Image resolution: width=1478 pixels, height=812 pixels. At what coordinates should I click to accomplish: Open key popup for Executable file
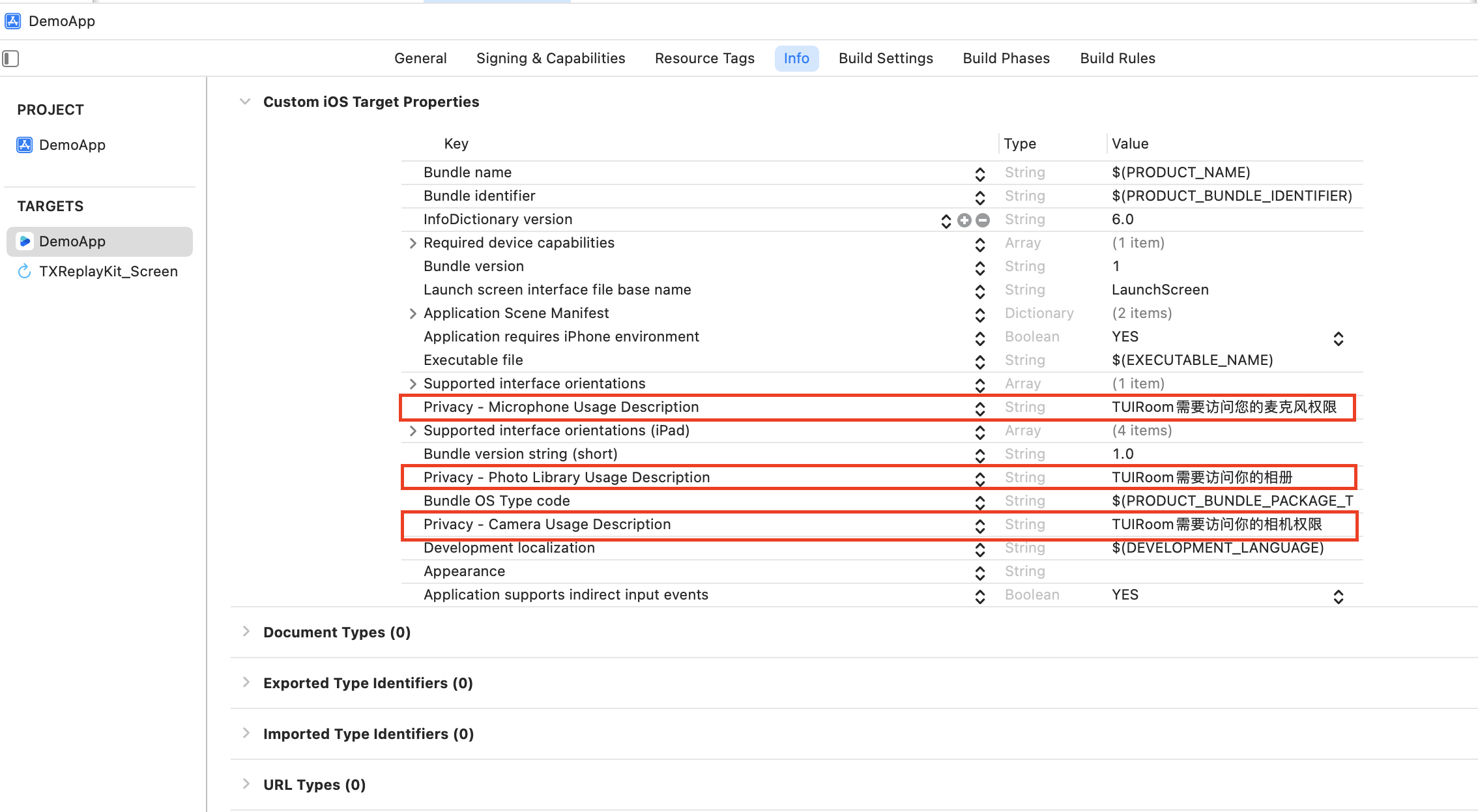(x=980, y=362)
